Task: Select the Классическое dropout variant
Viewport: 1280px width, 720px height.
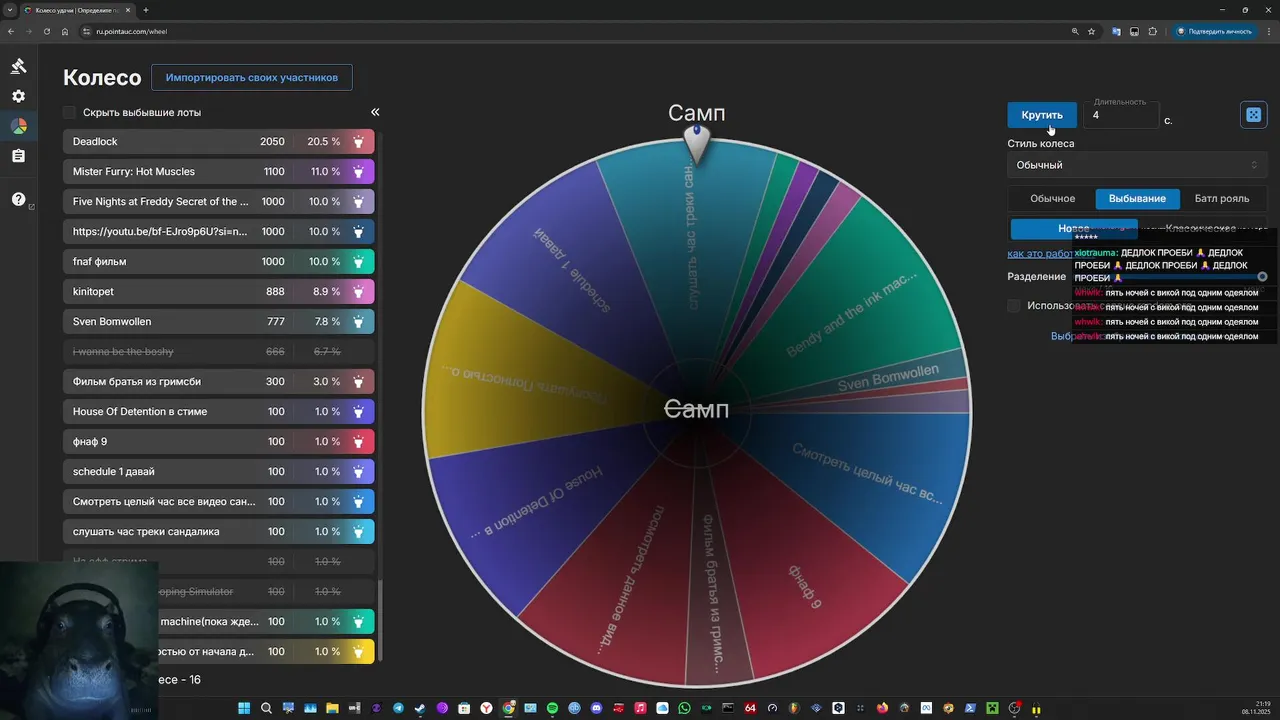Action: coord(1201,229)
